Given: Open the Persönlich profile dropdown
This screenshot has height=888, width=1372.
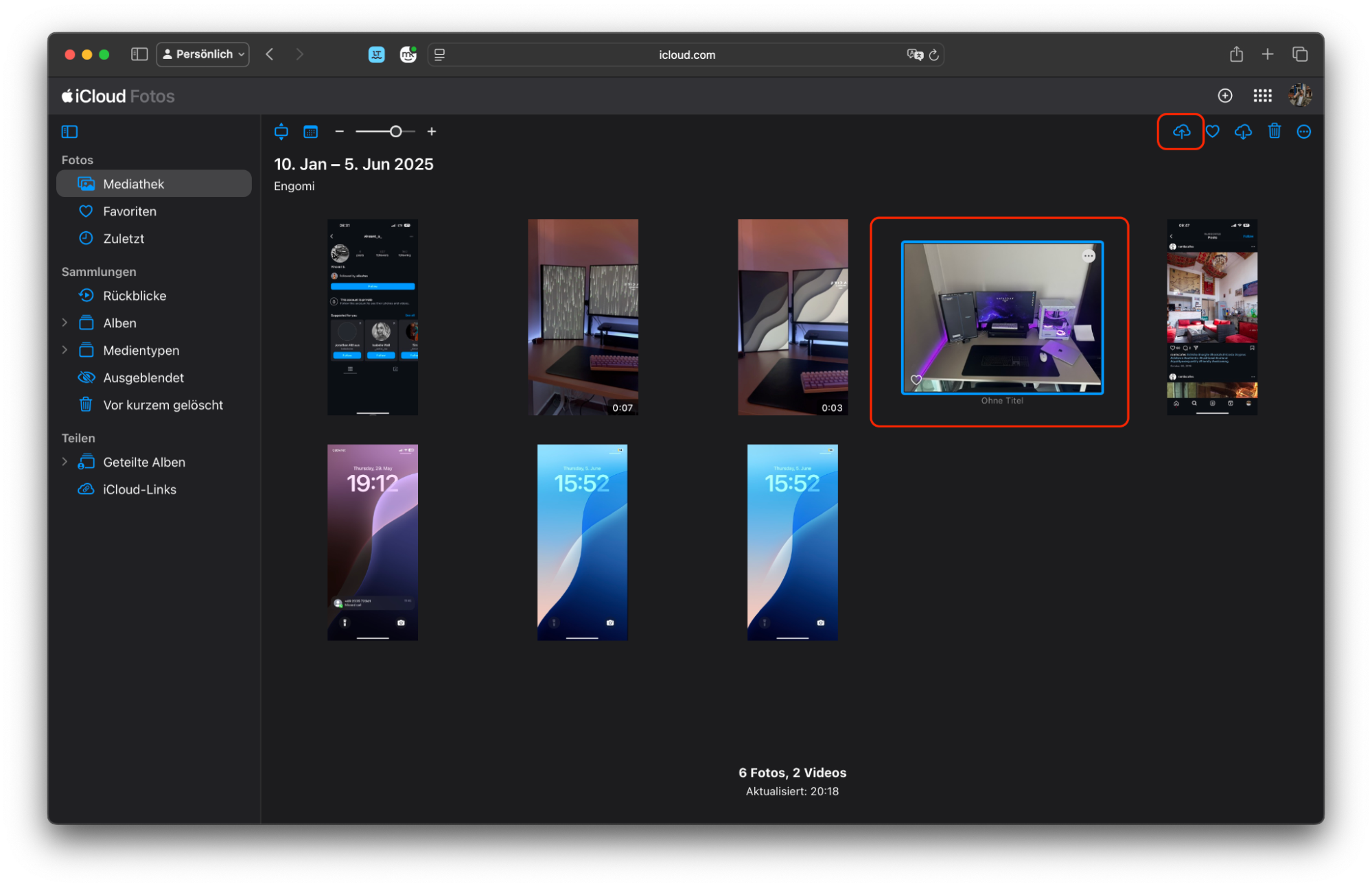Looking at the screenshot, I should click(202, 54).
